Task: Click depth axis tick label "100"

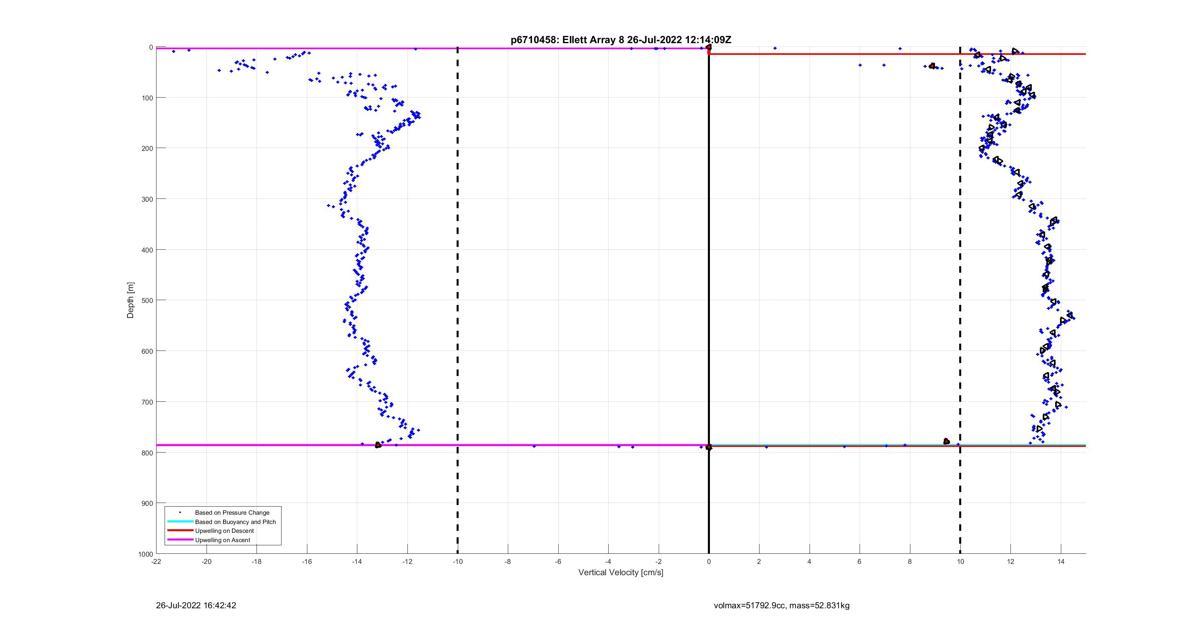Action: [x=146, y=98]
